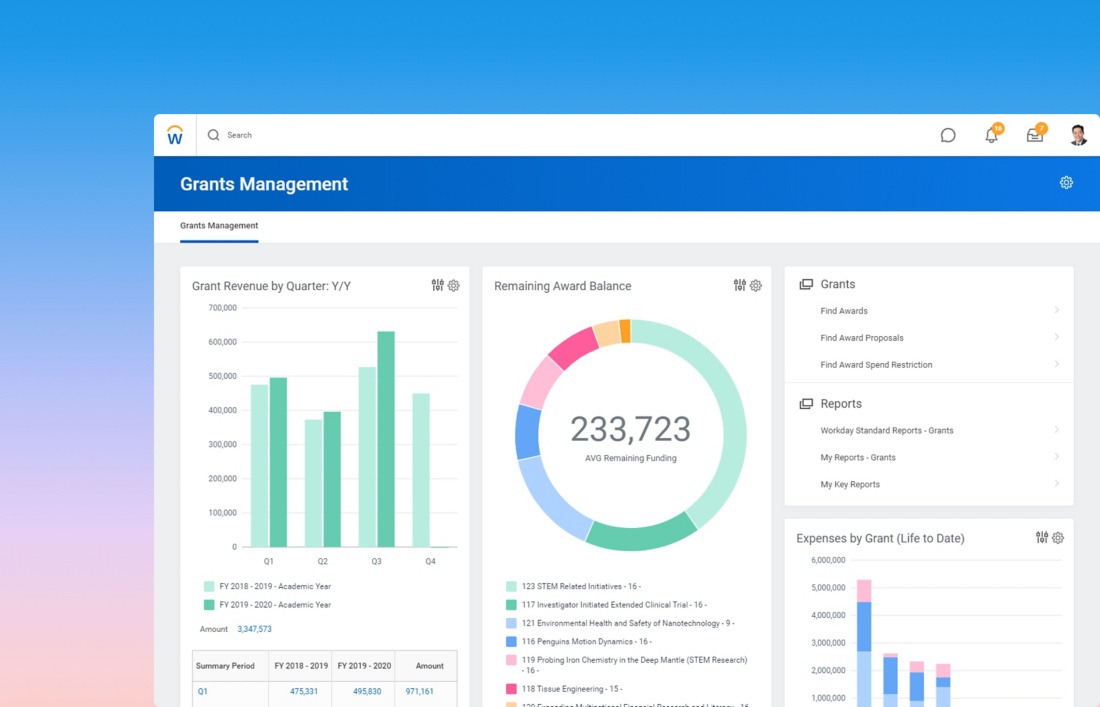This screenshot has height=707, width=1100.
Task: Click the 3,347,573 amount link
Action: [x=254, y=629]
